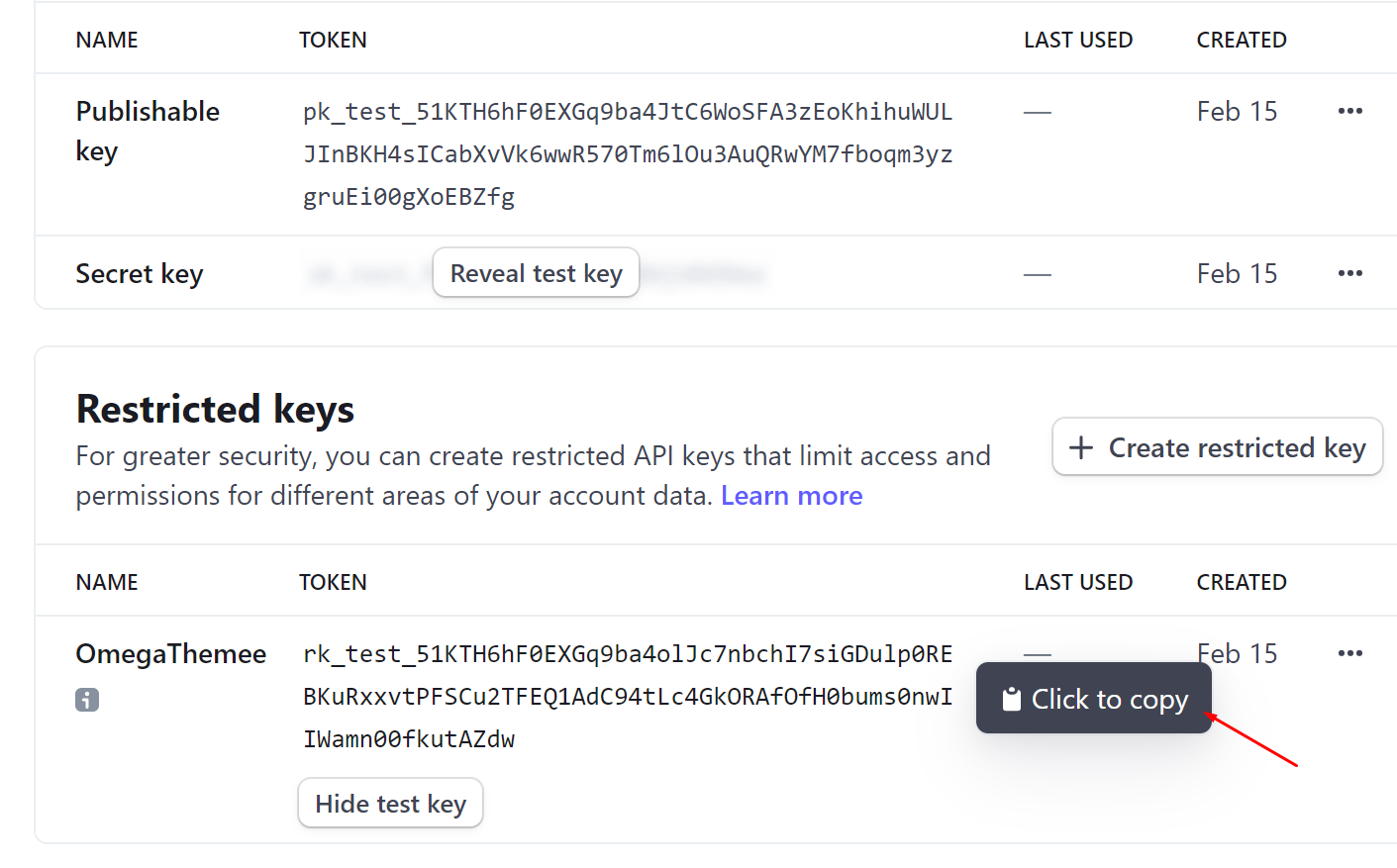Image resolution: width=1397 pixels, height=868 pixels.
Task: Copy the rk_test restricted key token
Action: [628, 697]
